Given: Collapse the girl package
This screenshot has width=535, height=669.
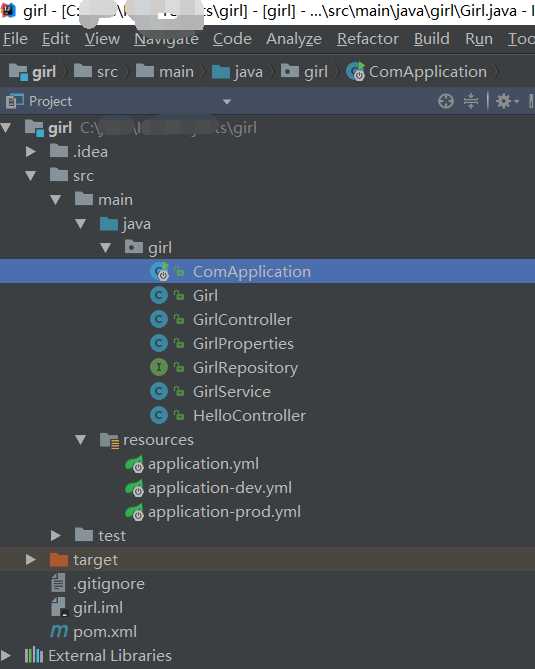Looking at the screenshot, I should [106, 248].
